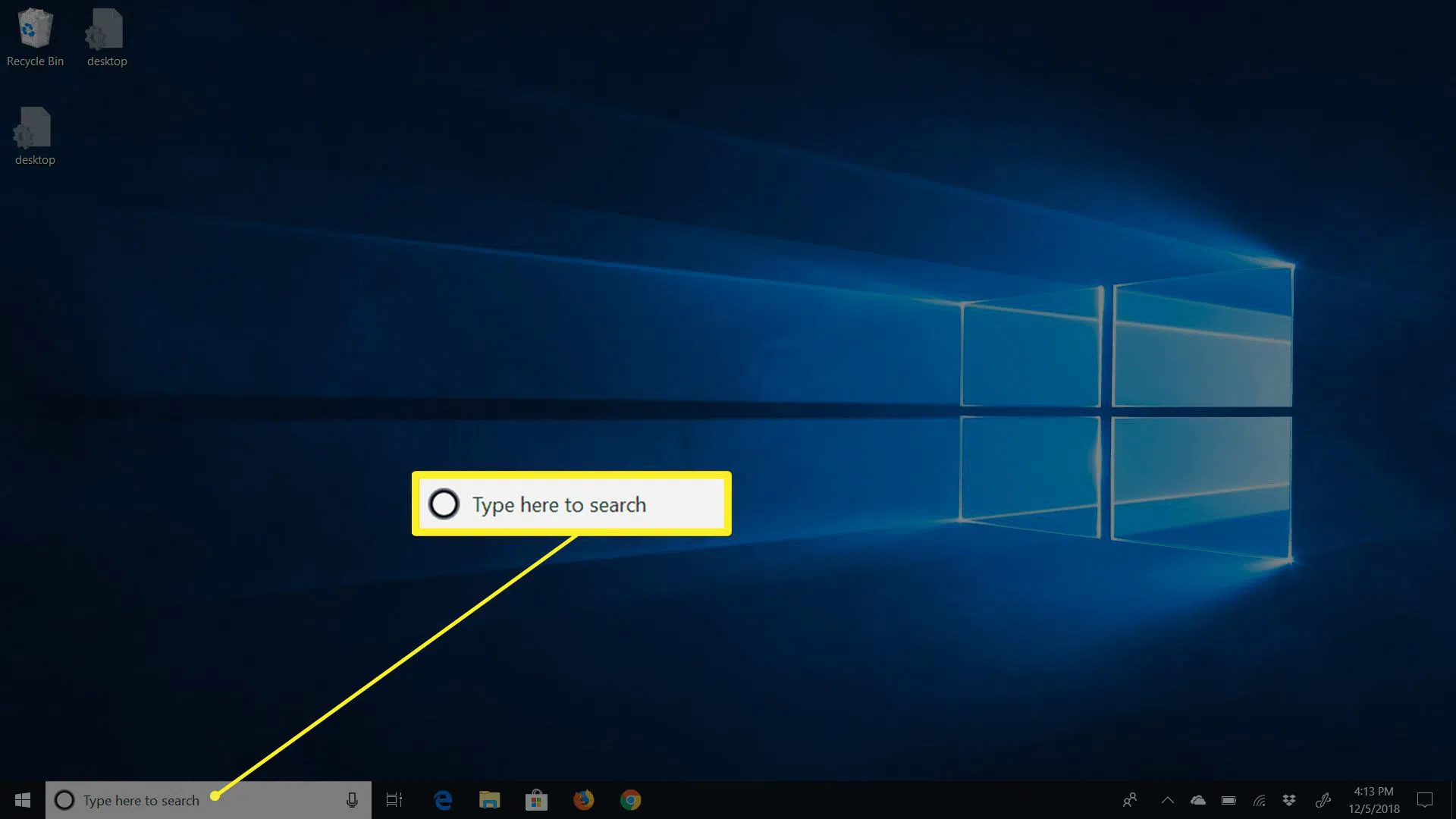The height and width of the screenshot is (819, 1456).
Task: Open the battery status flyout
Action: (1228, 800)
